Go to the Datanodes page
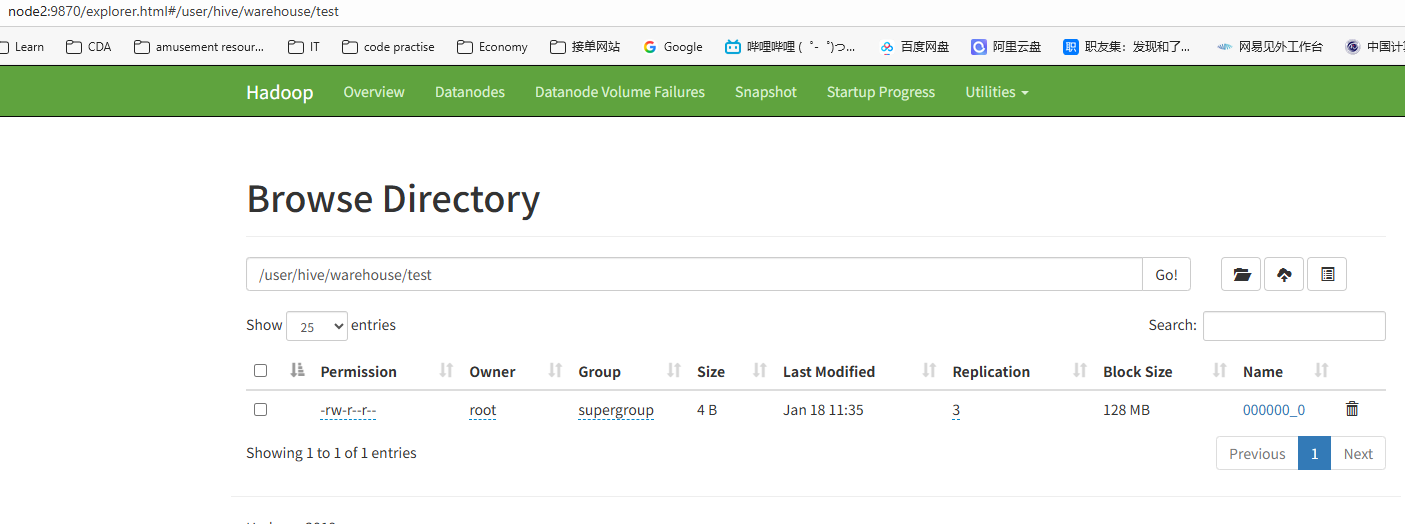1405x524 pixels. coord(470,92)
